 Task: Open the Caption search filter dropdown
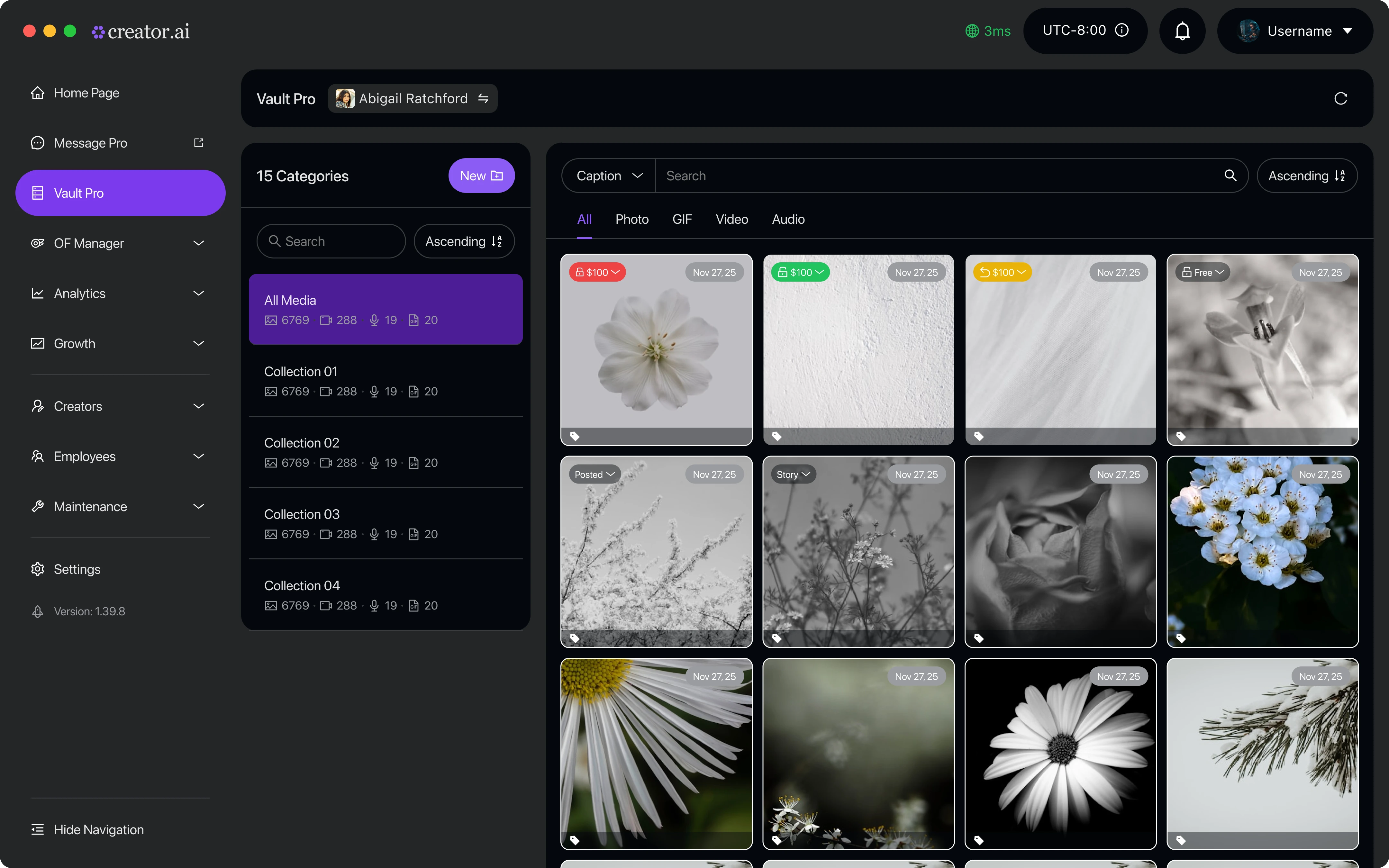tap(608, 176)
